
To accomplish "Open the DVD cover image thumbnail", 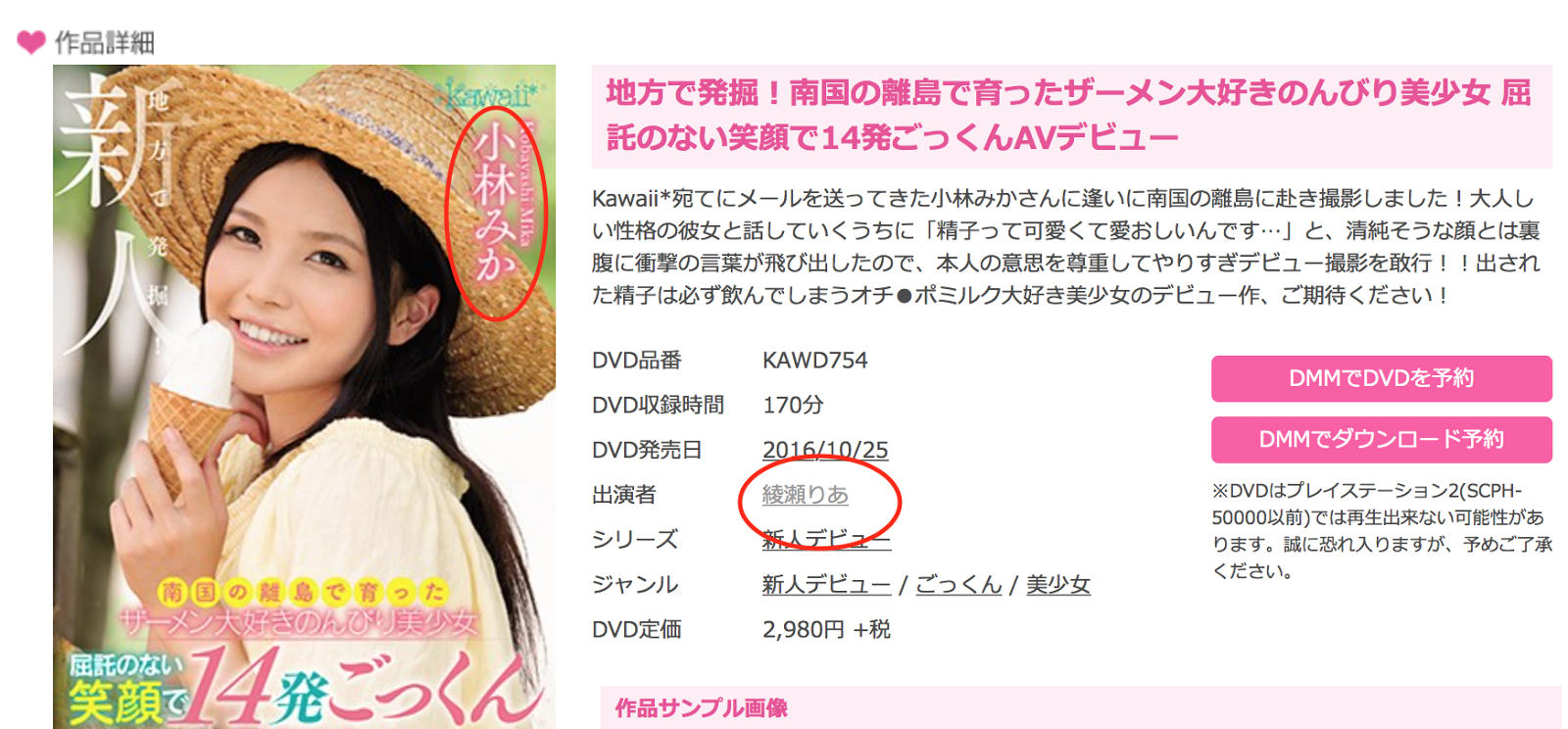I will coord(304,397).
